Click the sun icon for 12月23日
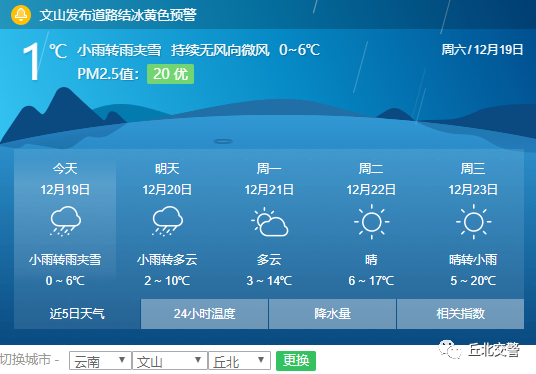 click(x=473, y=222)
